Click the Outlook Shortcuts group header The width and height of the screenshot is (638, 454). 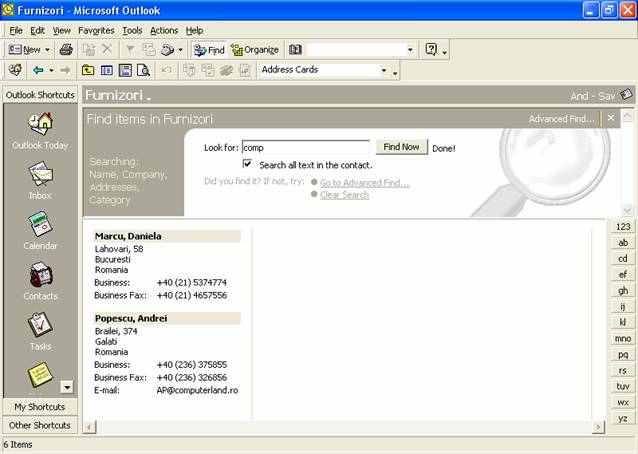40,95
